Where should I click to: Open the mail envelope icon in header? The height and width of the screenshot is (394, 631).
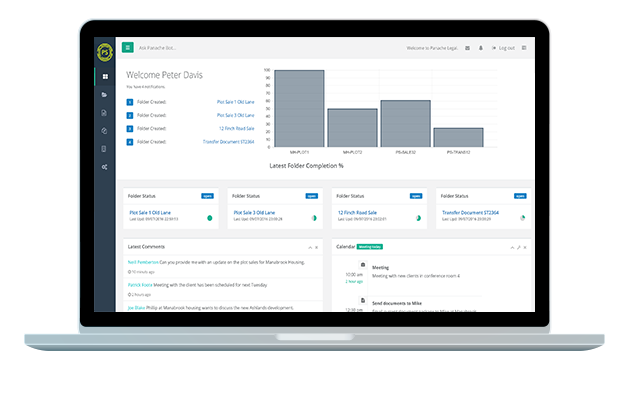tap(467, 48)
